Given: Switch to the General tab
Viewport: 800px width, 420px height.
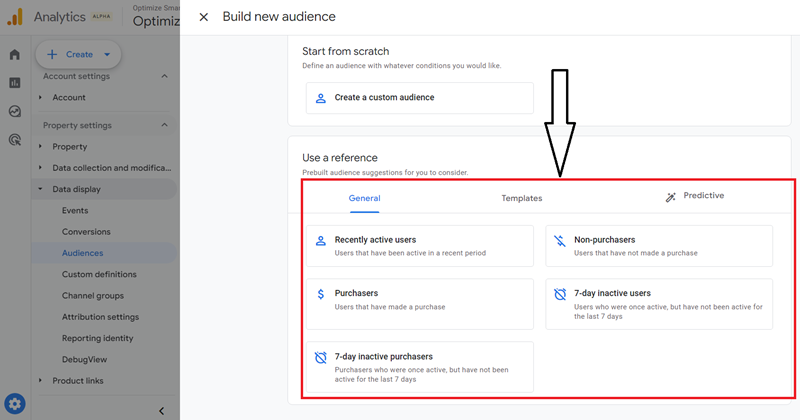Looking at the screenshot, I should 364,198.
